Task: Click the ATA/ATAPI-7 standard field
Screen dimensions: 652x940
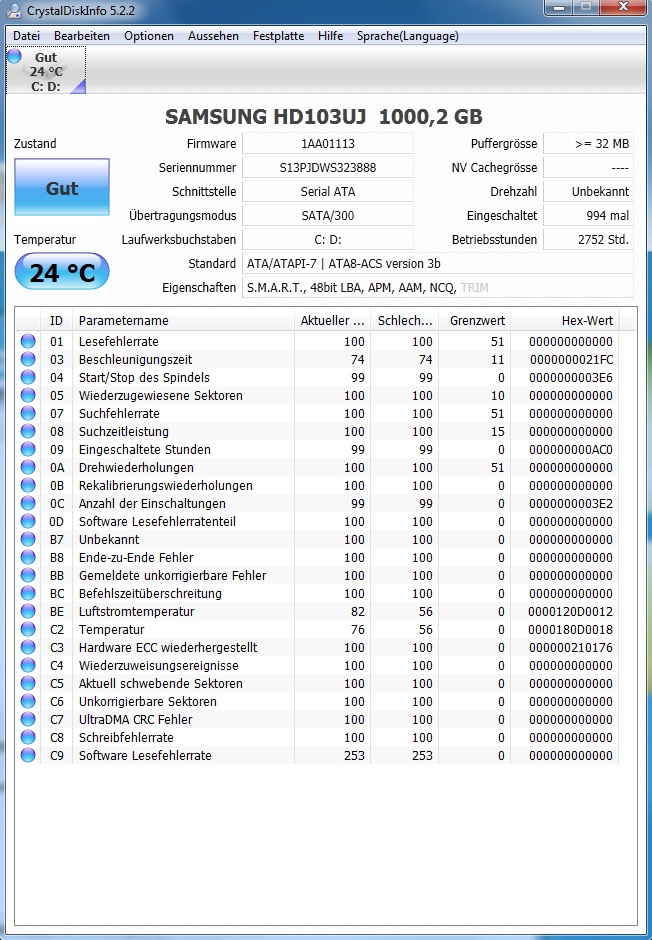Action: [437, 263]
